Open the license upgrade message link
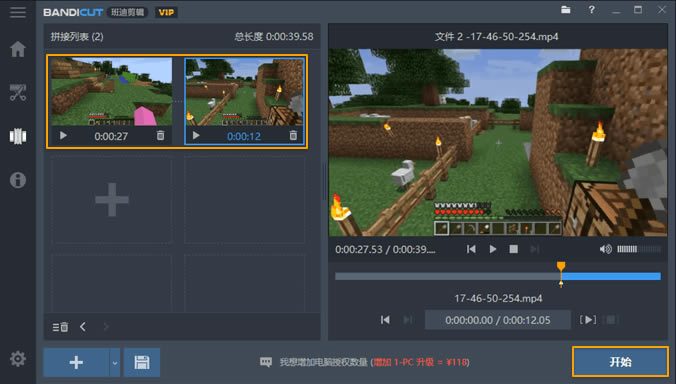This screenshot has width=676, height=384. pos(375,362)
